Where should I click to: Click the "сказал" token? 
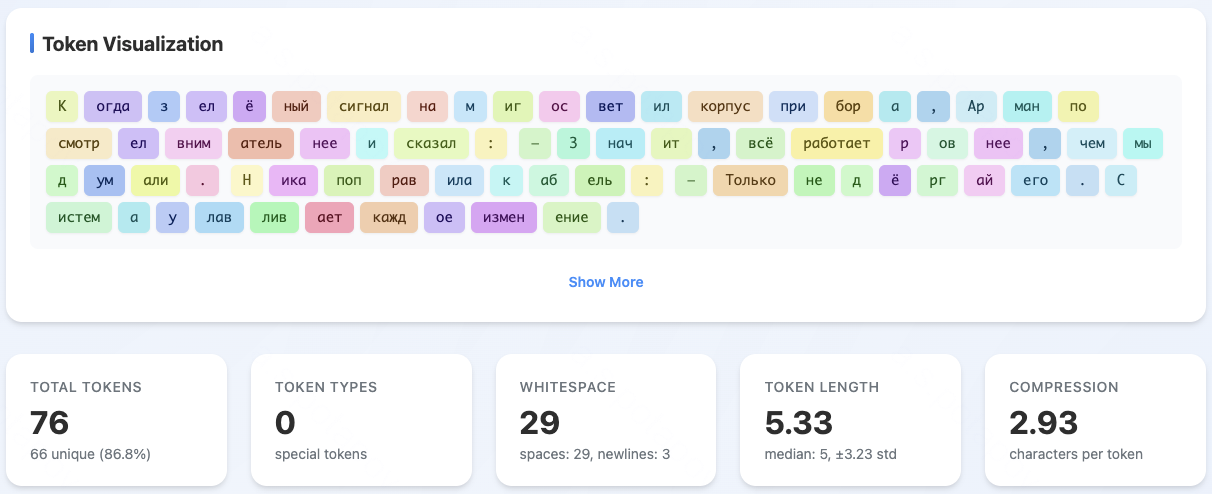[x=431, y=144]
